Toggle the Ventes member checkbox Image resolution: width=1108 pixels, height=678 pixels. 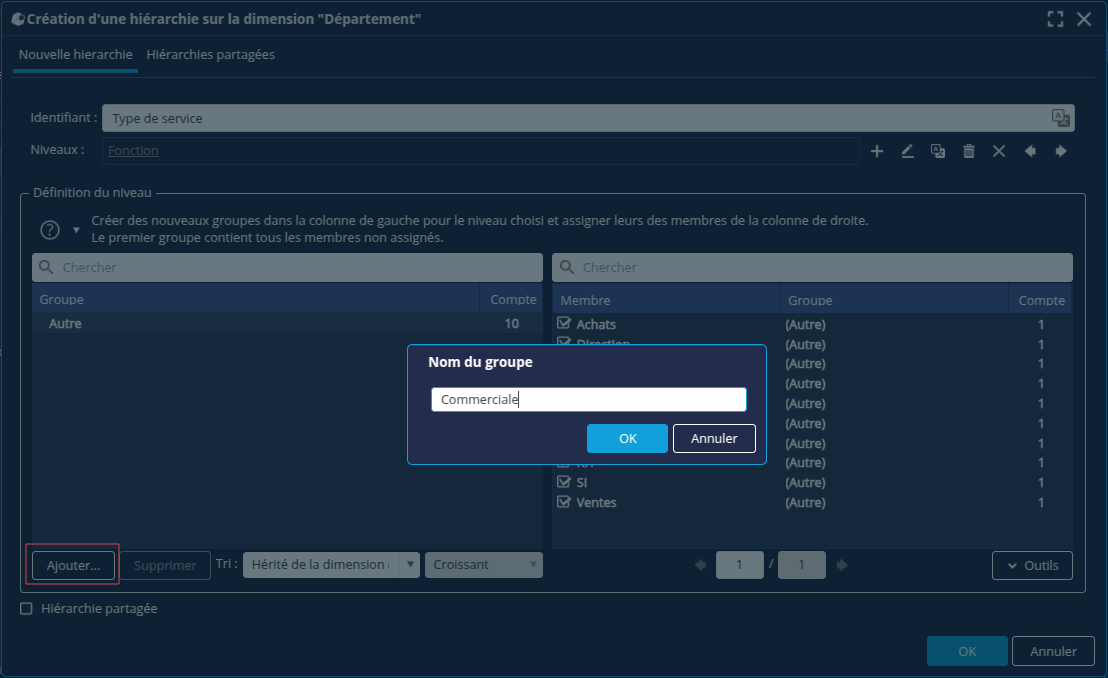564,502
